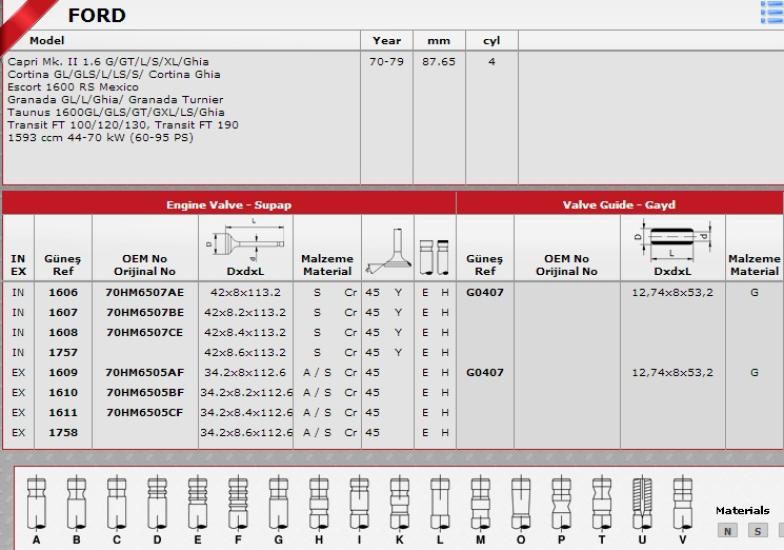
Task: Open Güneş reference 1606 valve row
Action: pyautogui.click(x=63, y=292)
